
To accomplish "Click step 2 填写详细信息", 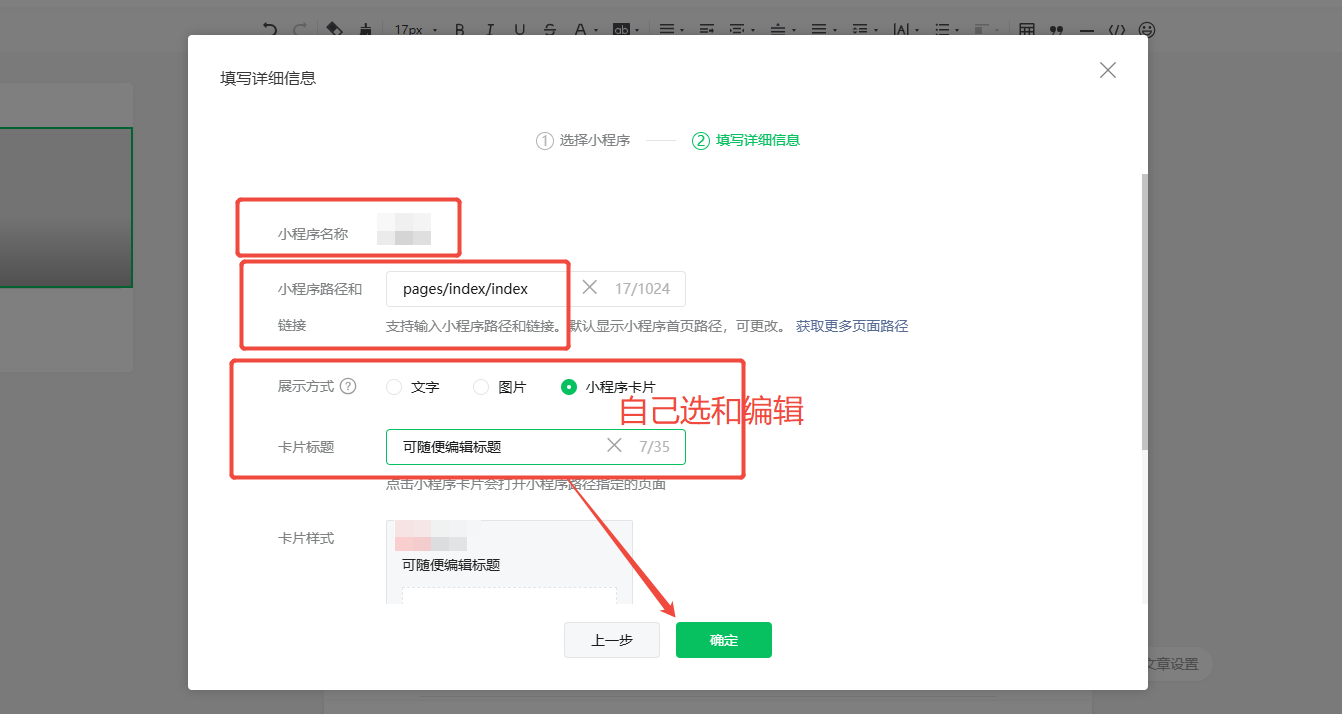I will (746, 140).
